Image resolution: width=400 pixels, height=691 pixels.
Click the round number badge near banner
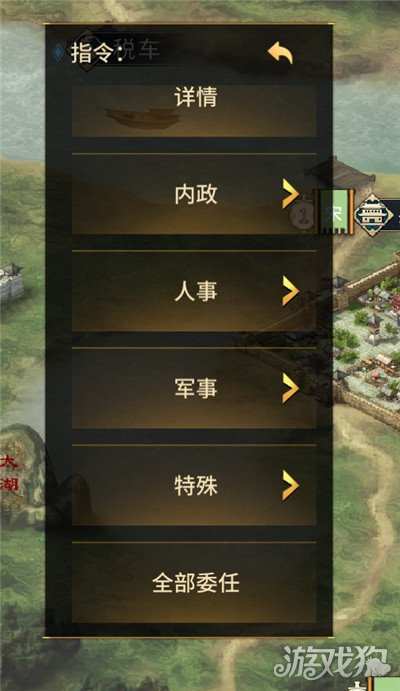coord(303,217)
